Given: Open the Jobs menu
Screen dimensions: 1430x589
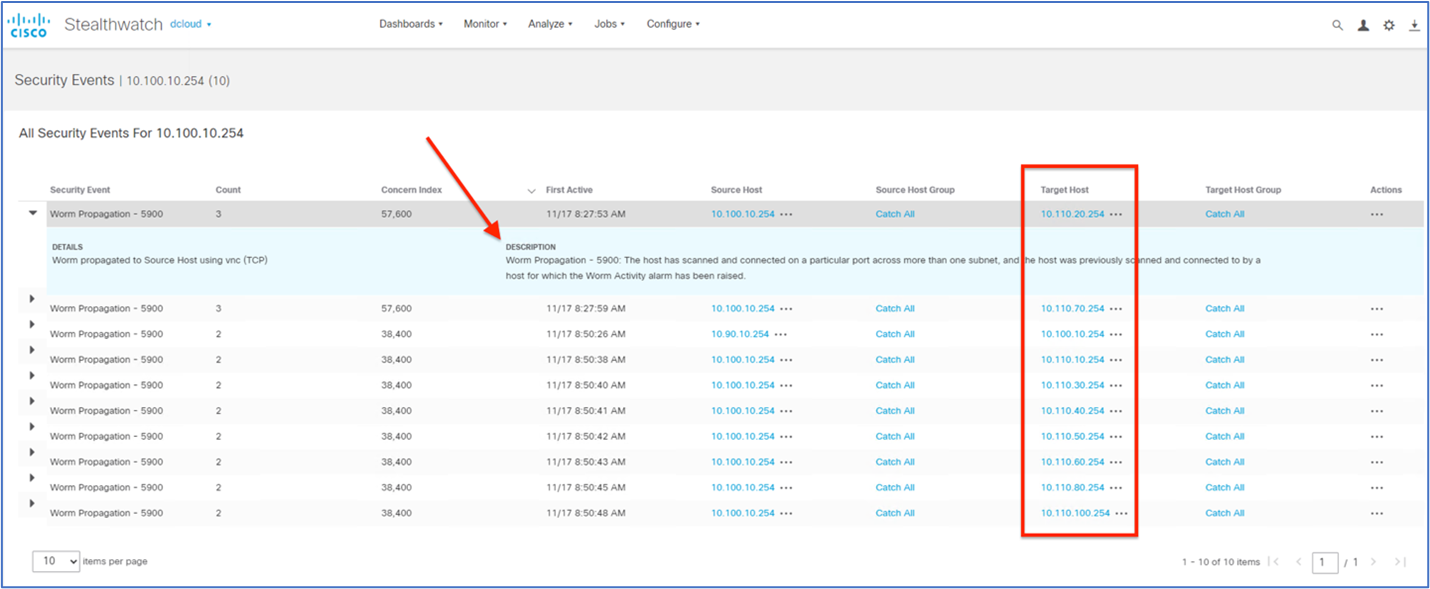Looking at the screenshot, I should (x=609, y=24).
